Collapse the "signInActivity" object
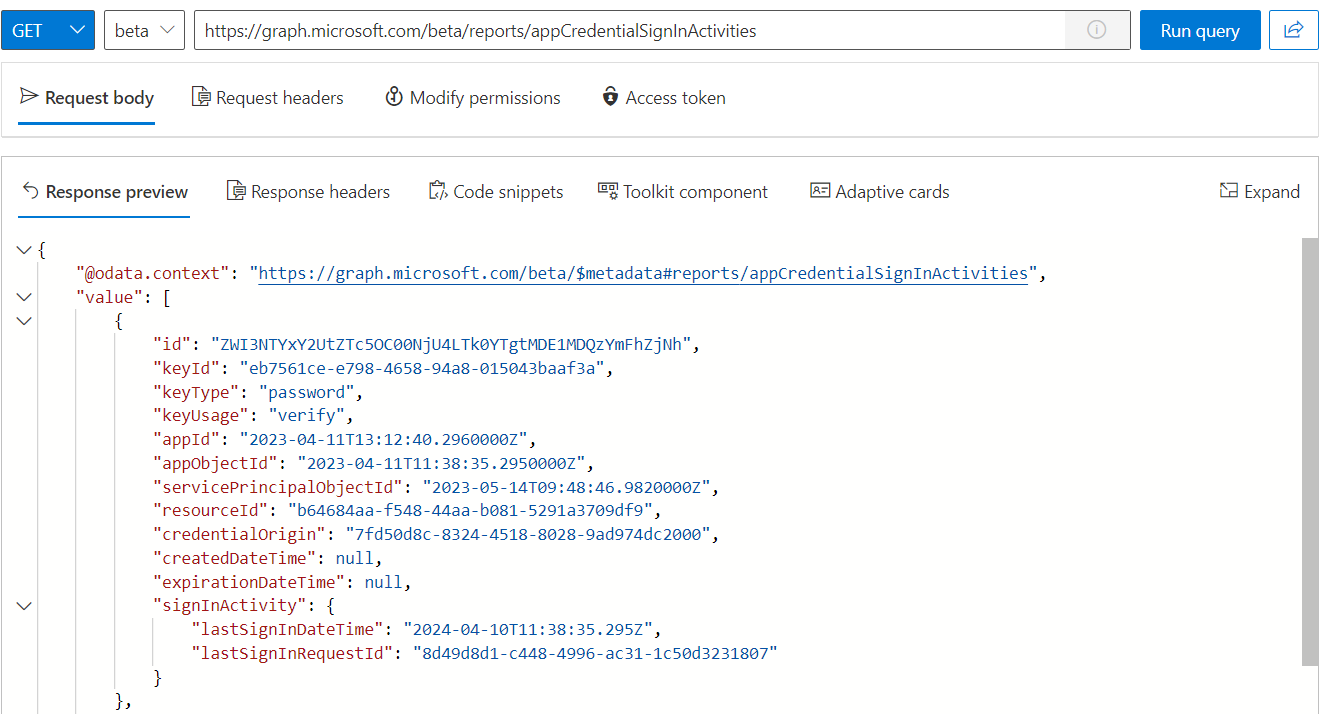 tap(25, 606)
